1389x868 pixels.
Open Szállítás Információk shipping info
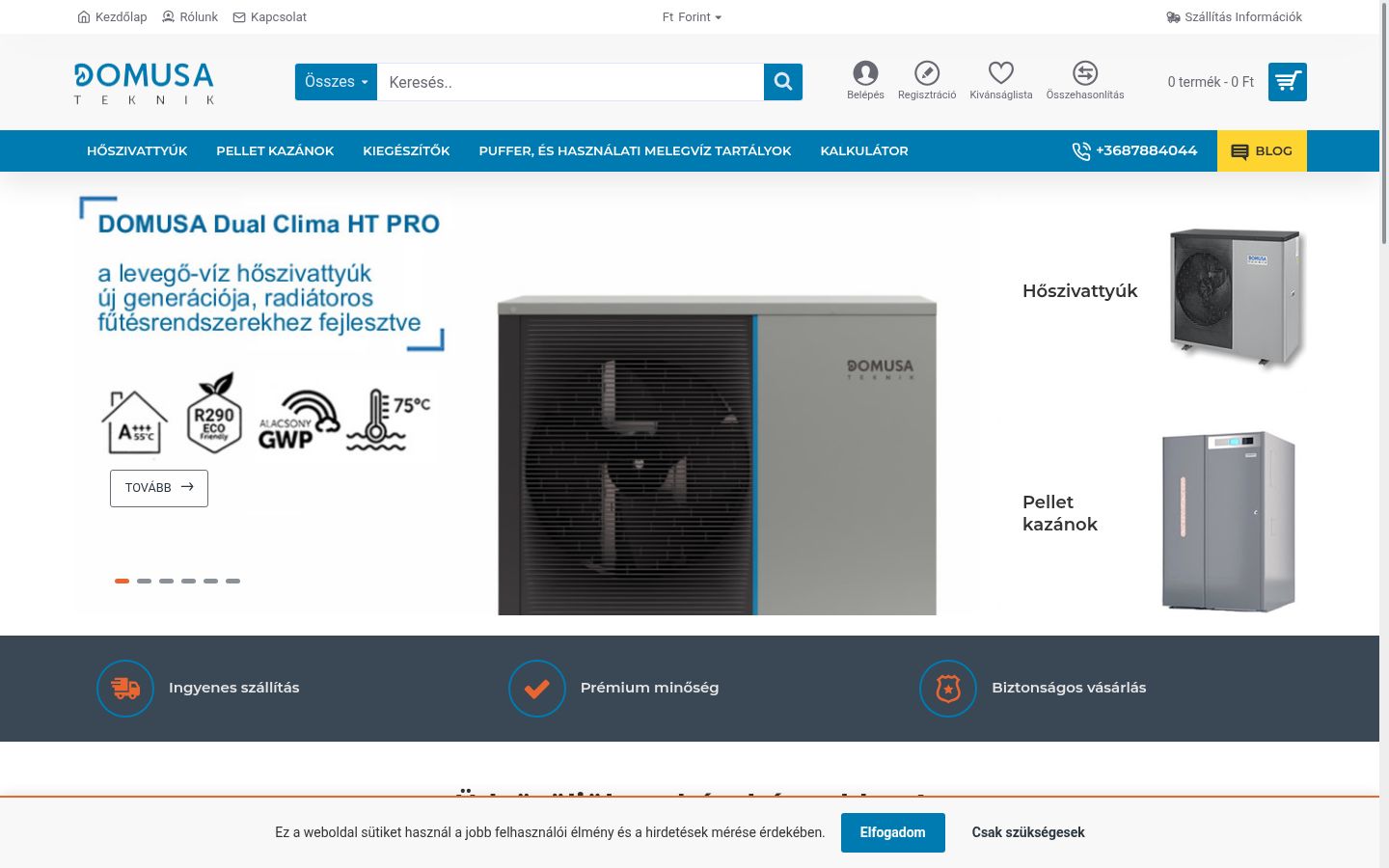(x=1235, y=16)
